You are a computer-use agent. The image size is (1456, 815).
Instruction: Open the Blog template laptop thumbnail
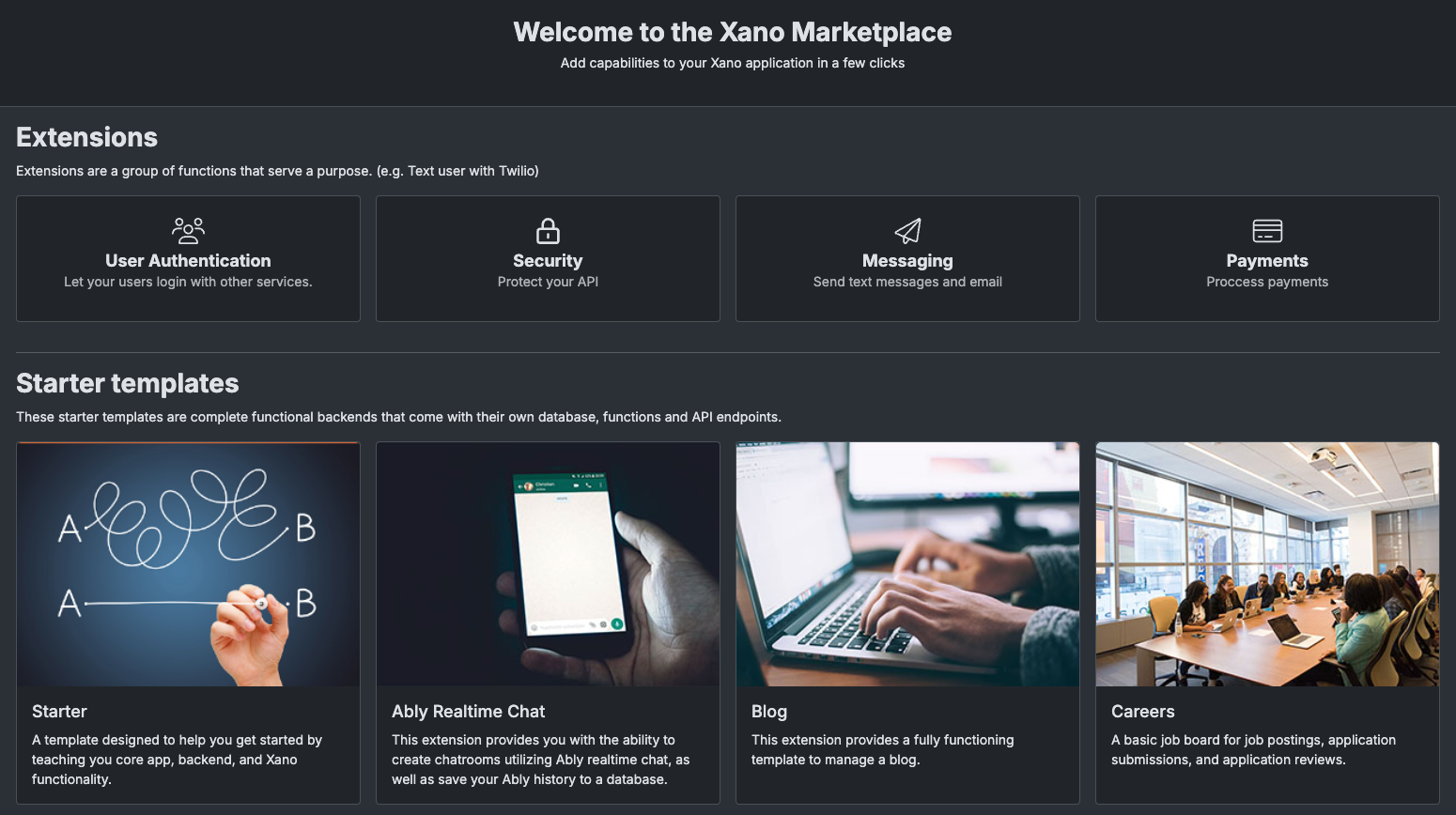pyautogui.click(x=907, y=564)
